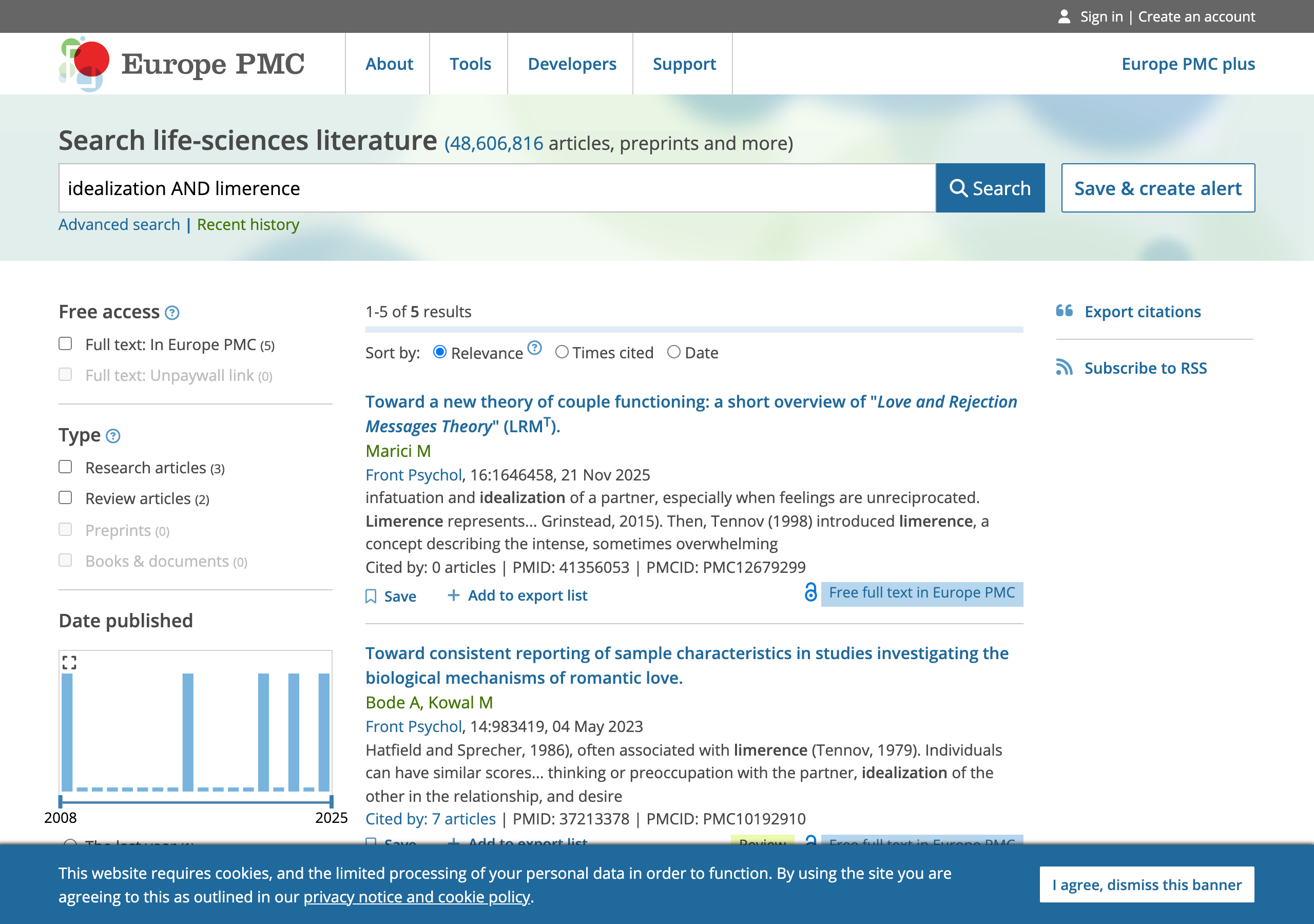Open the Support menu
This screenshot has width=1314, height=924.
[x=684, y=64]
